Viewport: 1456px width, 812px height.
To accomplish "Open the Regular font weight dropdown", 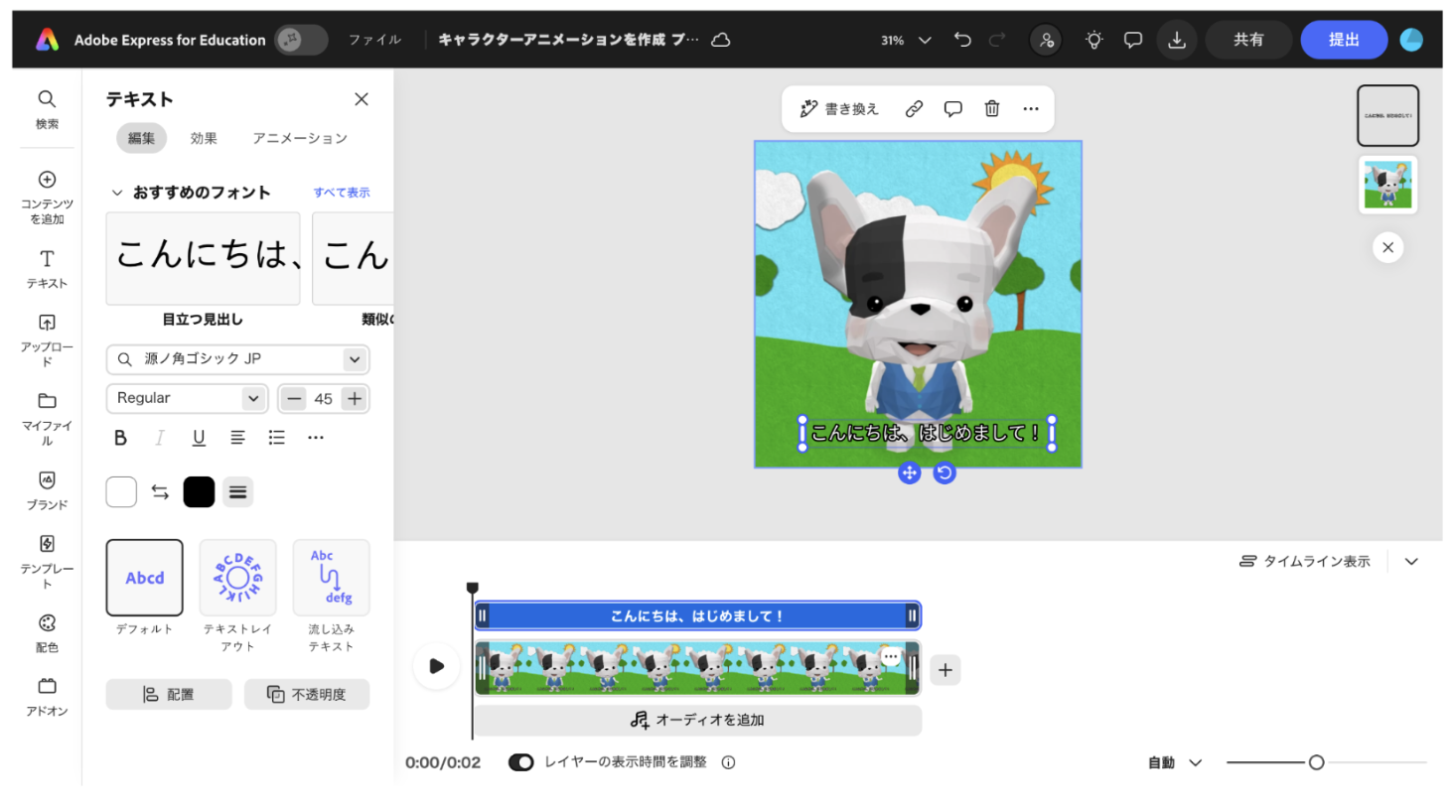I will [x=187, y=398].
